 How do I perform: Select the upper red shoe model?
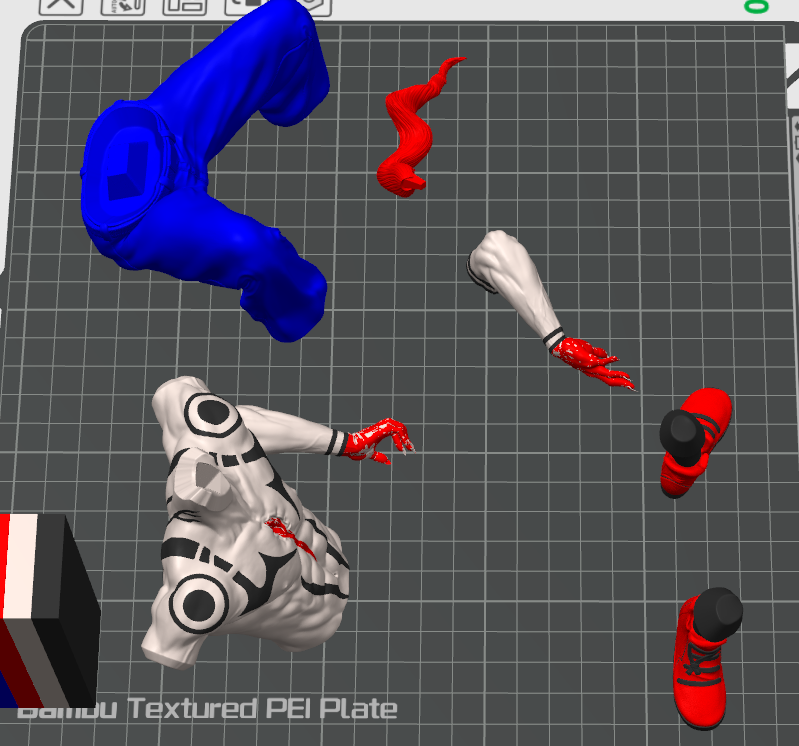[x=696, y=442]
